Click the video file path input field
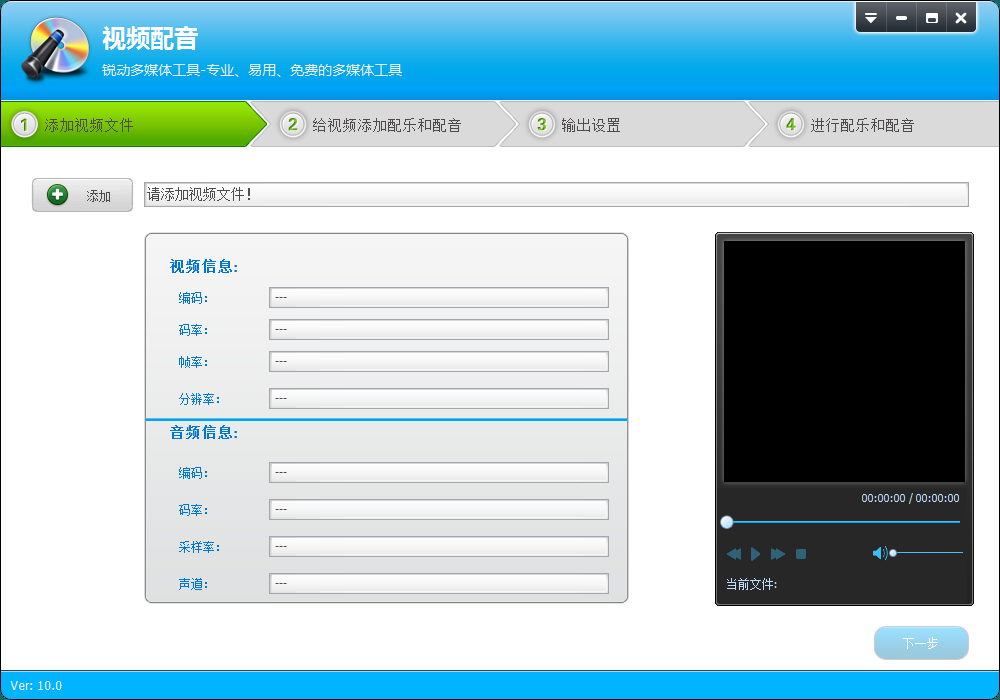The width and height of the screenshot is (1000, 700). 556,195
